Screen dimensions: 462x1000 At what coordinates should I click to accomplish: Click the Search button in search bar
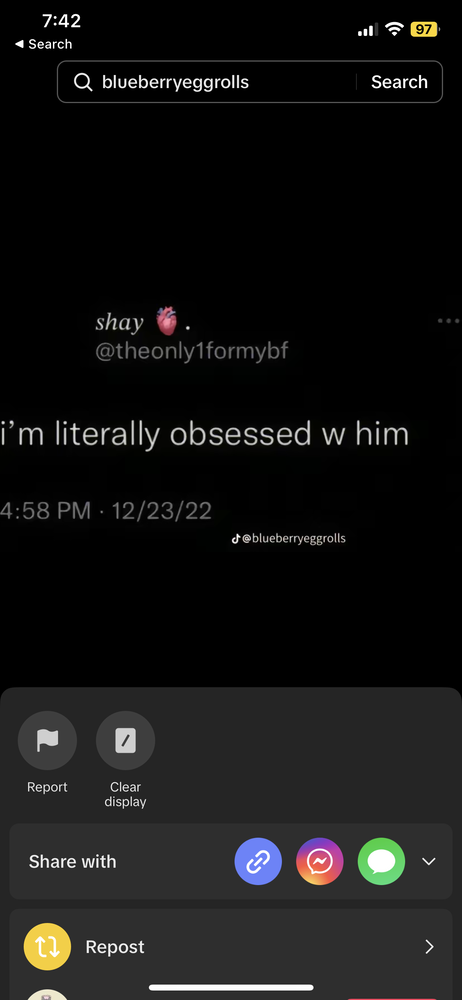(x=399, y=82)
